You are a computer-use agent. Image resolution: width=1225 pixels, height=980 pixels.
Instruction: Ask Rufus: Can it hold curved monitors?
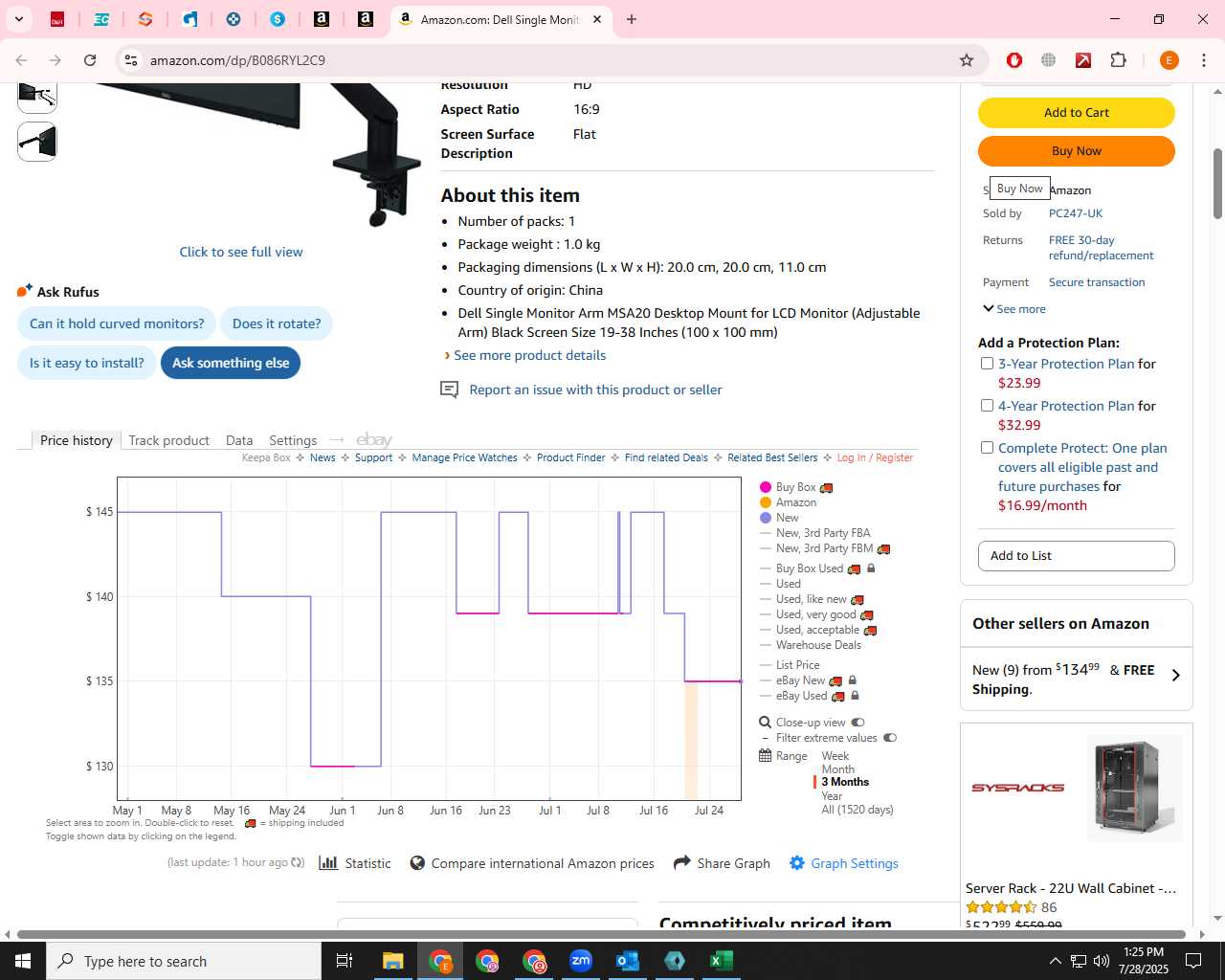117,323
